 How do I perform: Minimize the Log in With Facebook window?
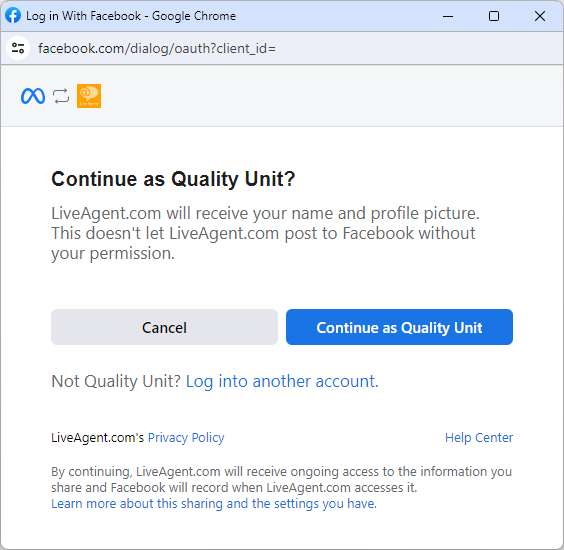click(448, 16)
